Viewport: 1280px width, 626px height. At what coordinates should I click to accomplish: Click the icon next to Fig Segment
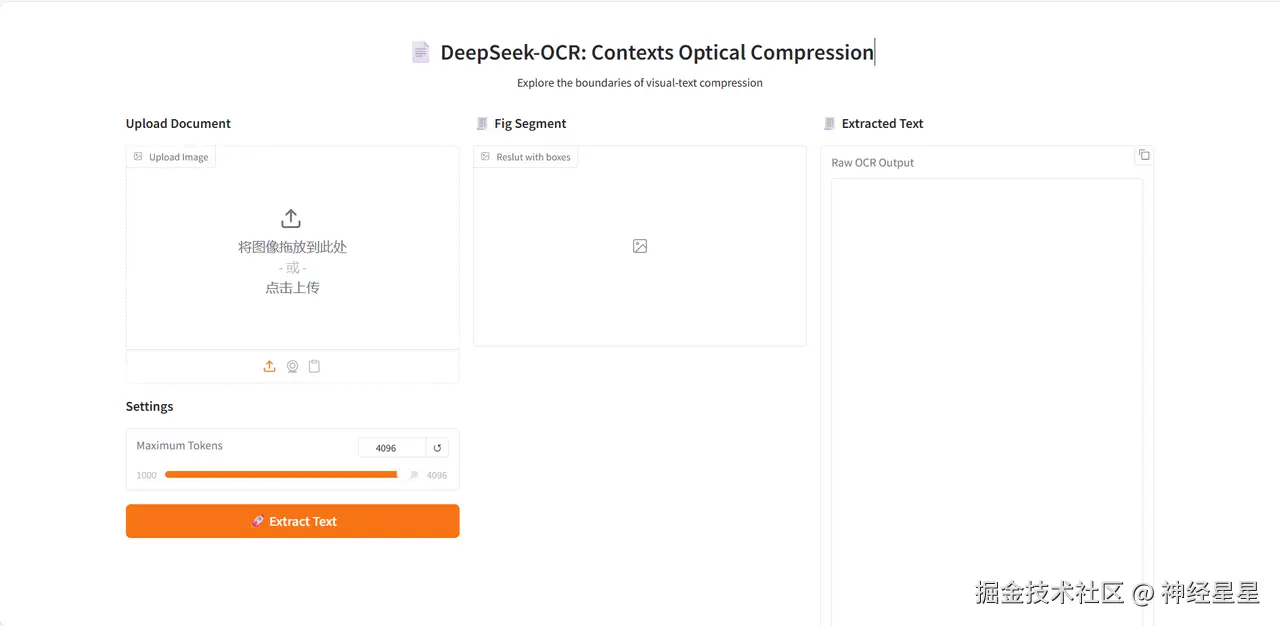point(482,124)
